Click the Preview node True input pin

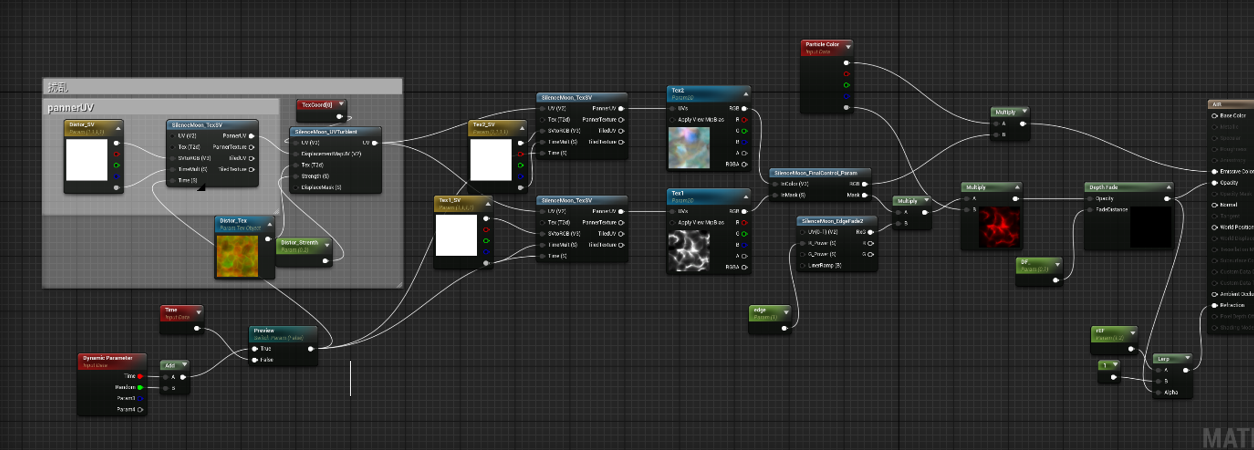(255, 349)
